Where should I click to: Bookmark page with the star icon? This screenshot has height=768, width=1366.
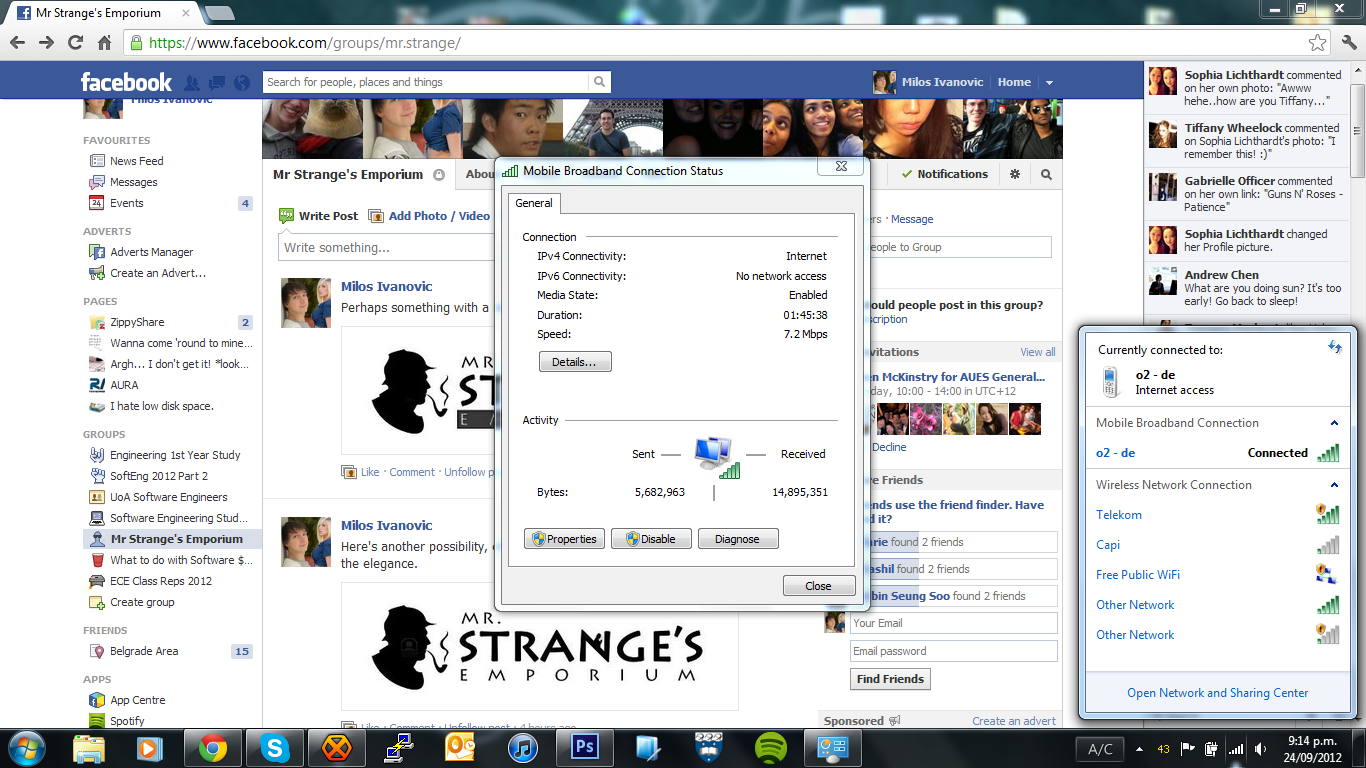pos(1318,43)
